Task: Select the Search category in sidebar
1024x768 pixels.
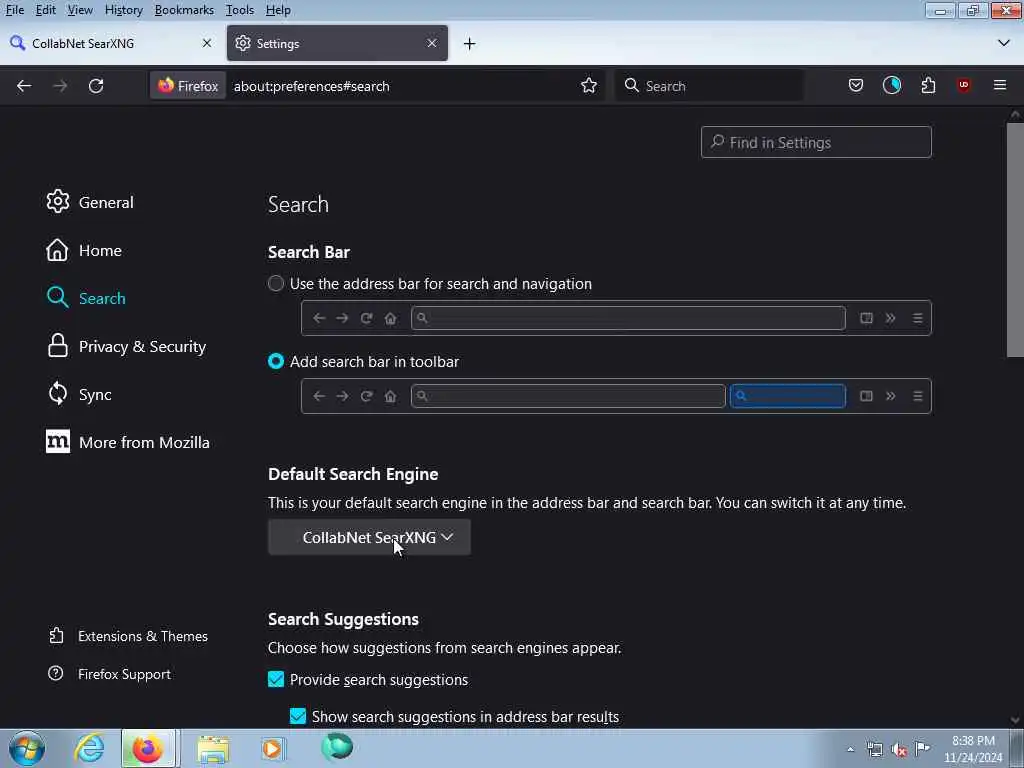Action: tap(86, 298)
